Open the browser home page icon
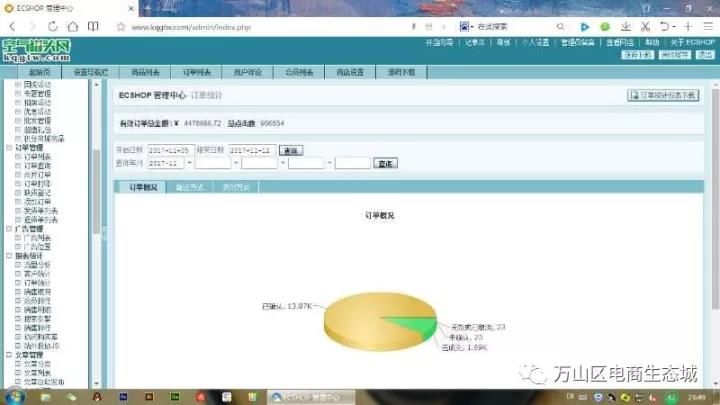The width and height of the screenshot is (720, 405). click(x=73, y=27)
